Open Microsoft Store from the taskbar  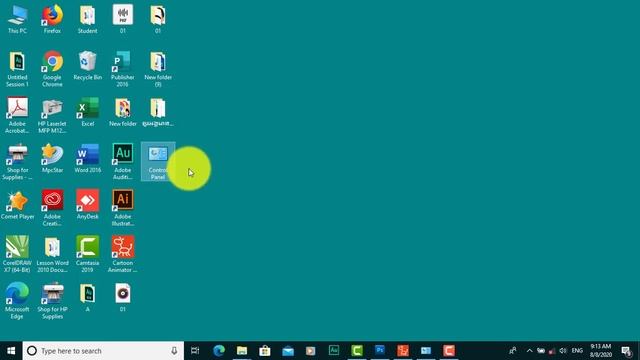tap(265, 351)
